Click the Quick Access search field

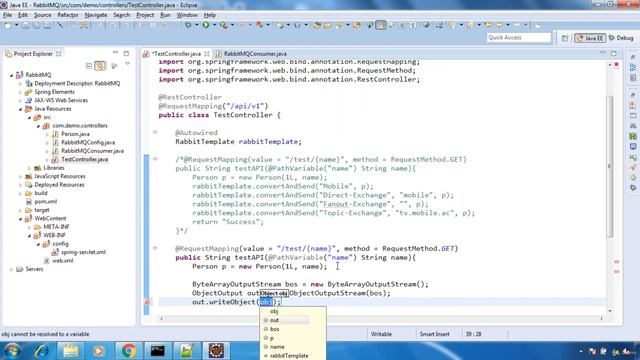click(519, 38)
